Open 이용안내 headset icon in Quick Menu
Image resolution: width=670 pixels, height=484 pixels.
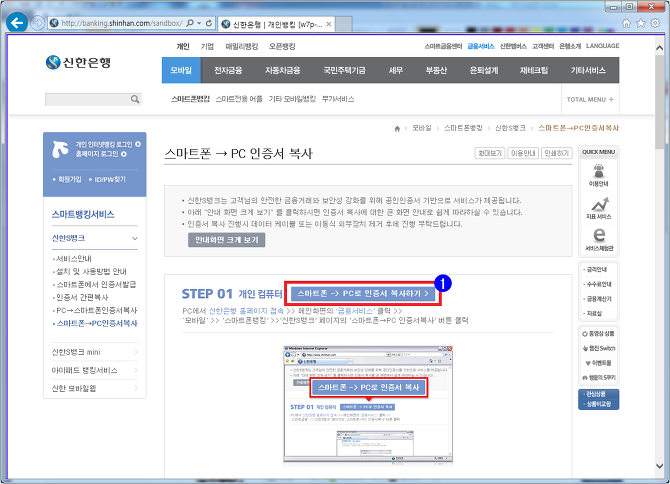click(599, 172)
